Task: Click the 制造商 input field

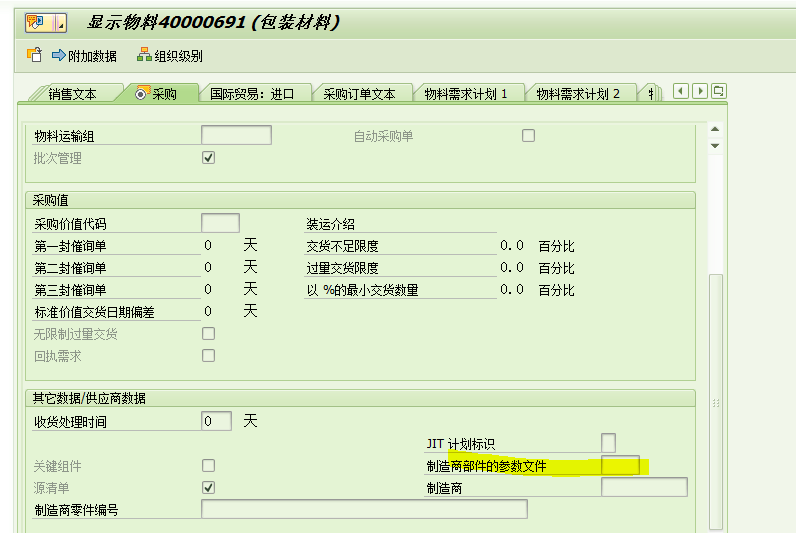Action: click(x=644, y=487)
